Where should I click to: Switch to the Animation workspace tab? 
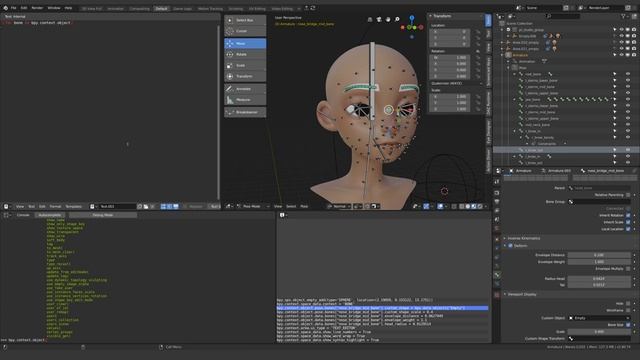[x=116, y=9]
